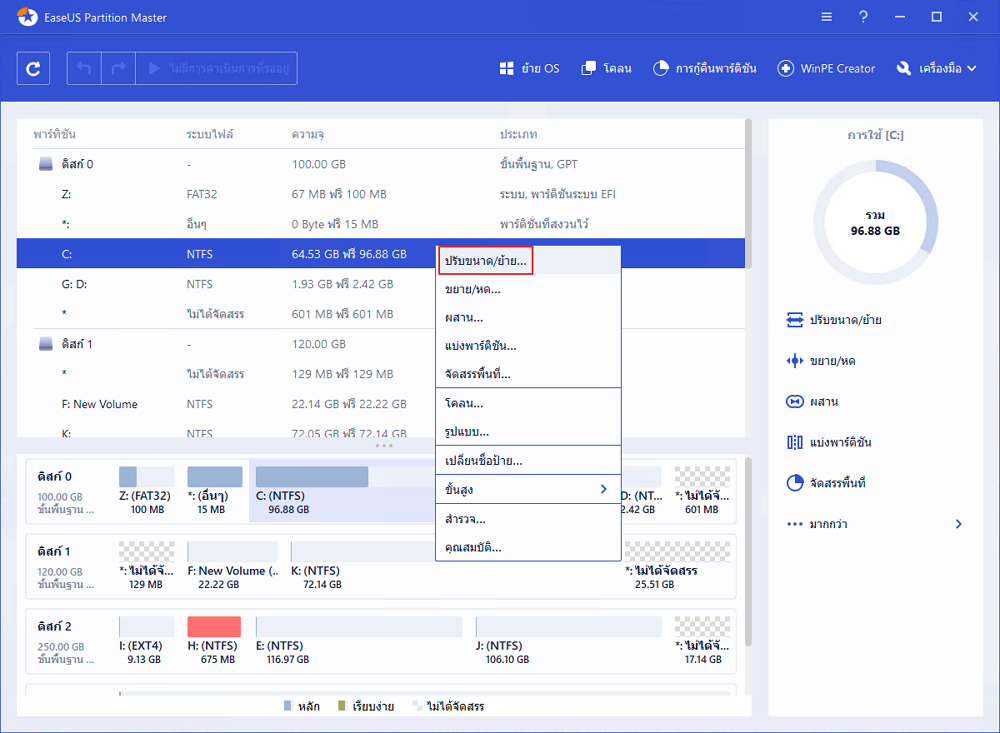Image resolution: width=1000 pixels, height=733 pixels.
Task: Choose รูปแบบ... format from context menu
Action: click(x=528, y=432)
